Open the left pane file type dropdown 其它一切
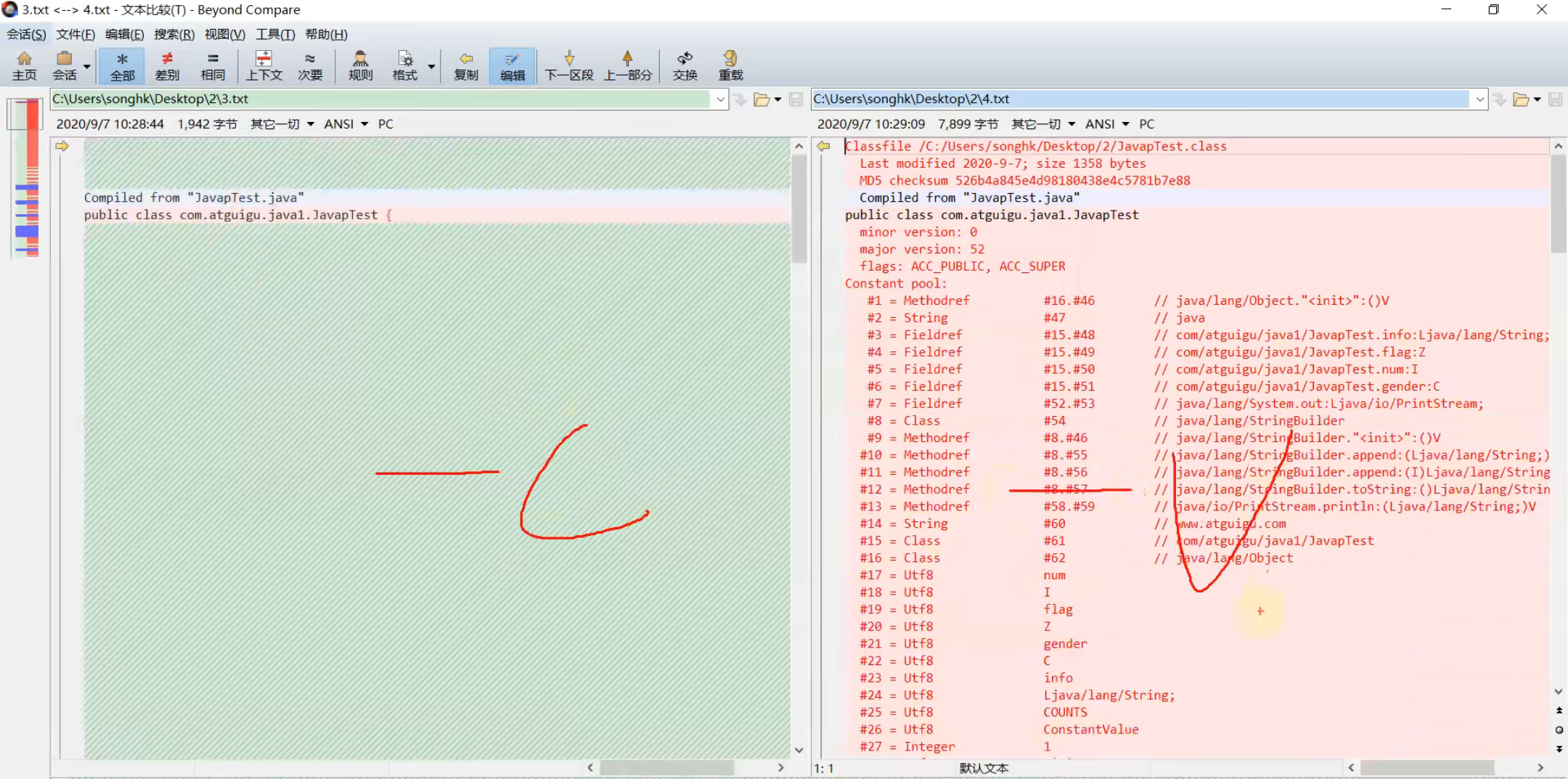 (282, 124)
